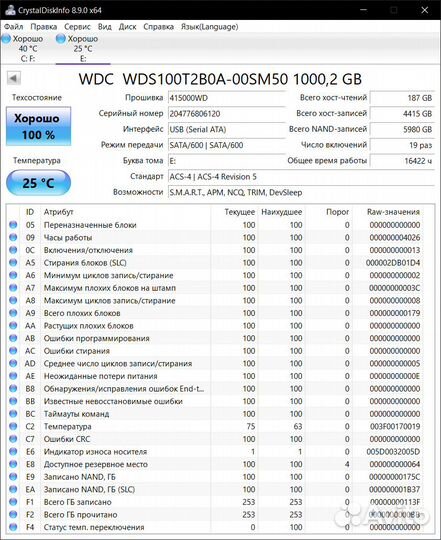
Task: Click status icon for BB Известные невосстановимые ошибки
Action: [x=13, y=401]
